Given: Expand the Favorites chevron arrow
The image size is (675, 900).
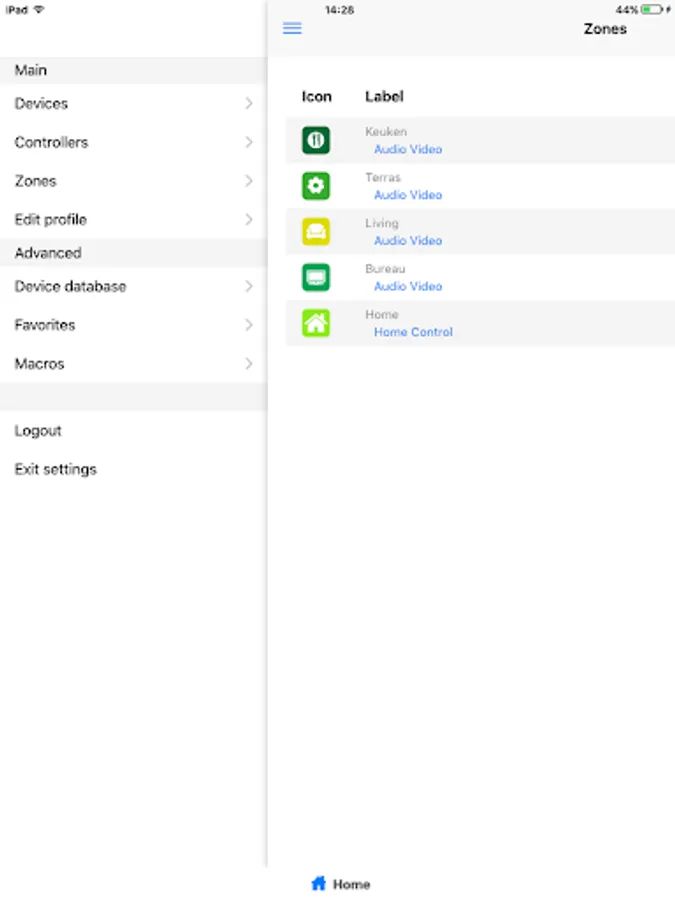Looking at the screenshot, I should tap(249, 325).
